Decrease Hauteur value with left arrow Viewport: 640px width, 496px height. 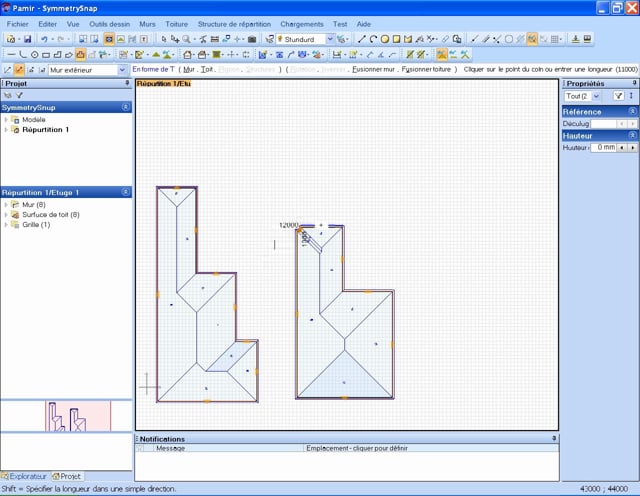(x=621, y=147)
